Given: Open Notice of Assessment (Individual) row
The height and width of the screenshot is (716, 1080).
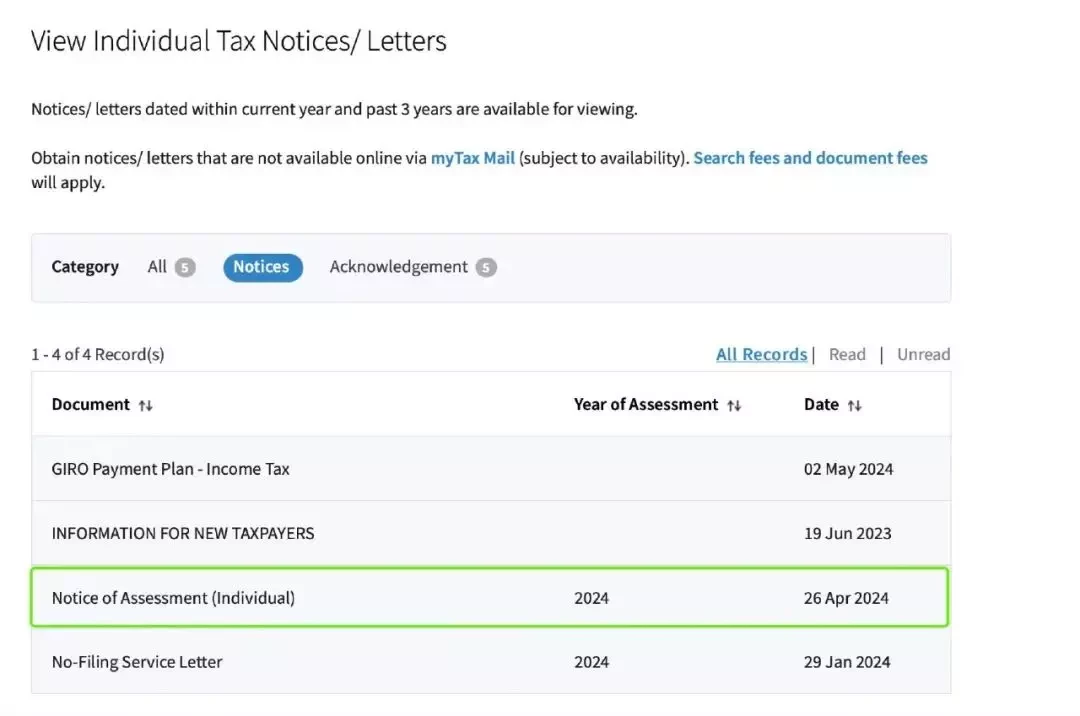Looking at the screenshot, I should point(490,597).
